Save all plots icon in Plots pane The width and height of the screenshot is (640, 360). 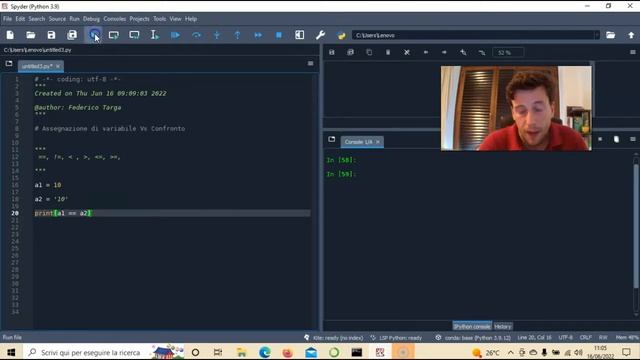(350, 52)
